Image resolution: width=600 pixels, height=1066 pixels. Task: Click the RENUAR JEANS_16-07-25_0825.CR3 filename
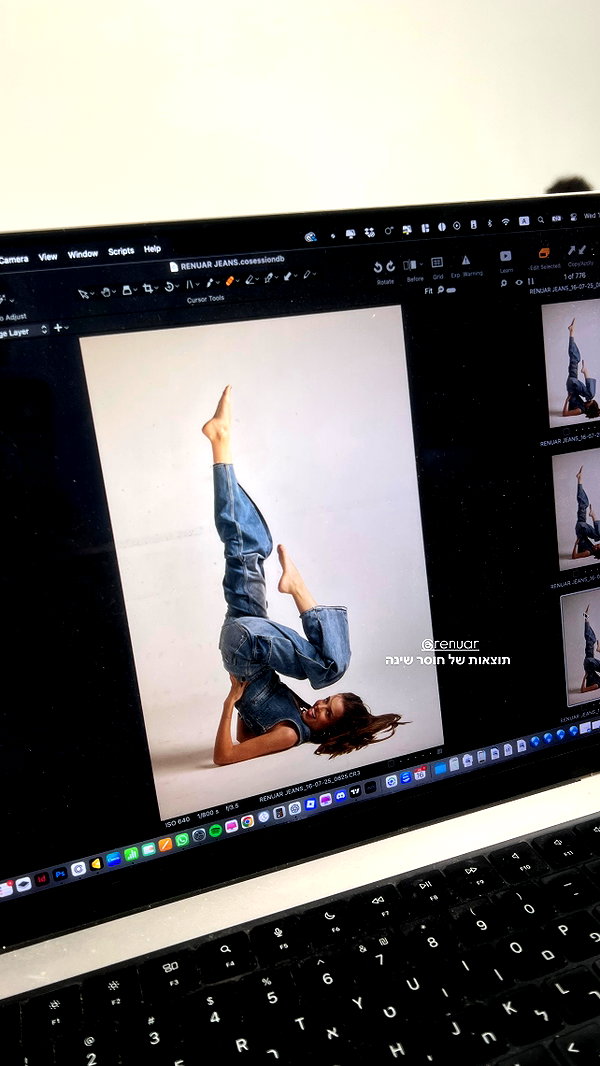click(310, 787)
